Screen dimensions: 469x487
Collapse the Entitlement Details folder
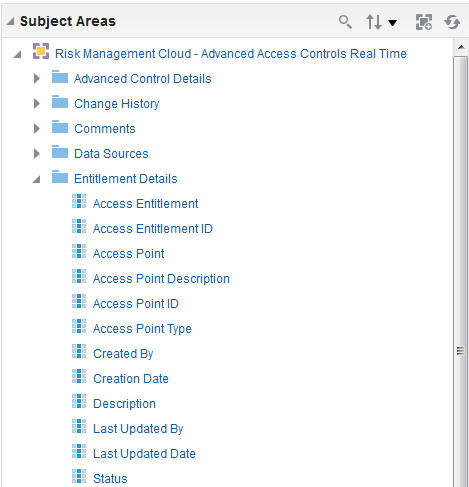coord(36,179)
